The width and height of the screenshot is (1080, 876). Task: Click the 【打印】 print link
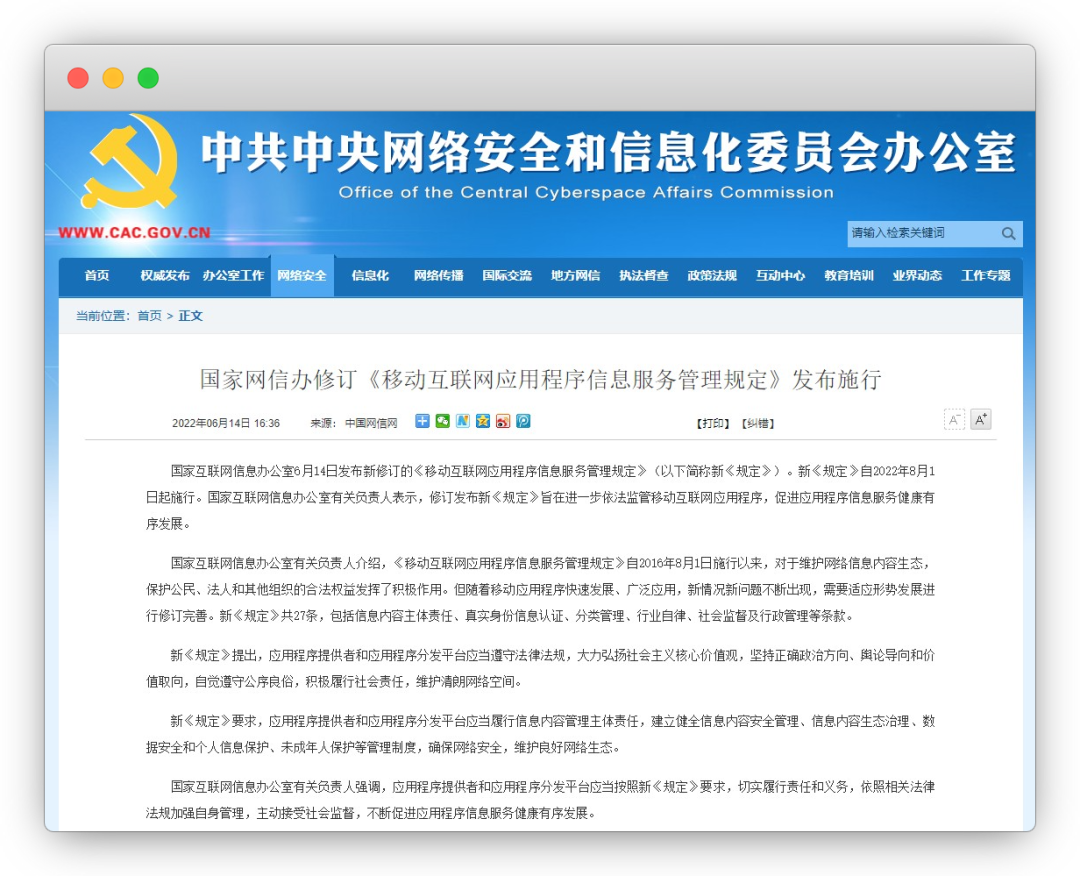tap(712, 424)
